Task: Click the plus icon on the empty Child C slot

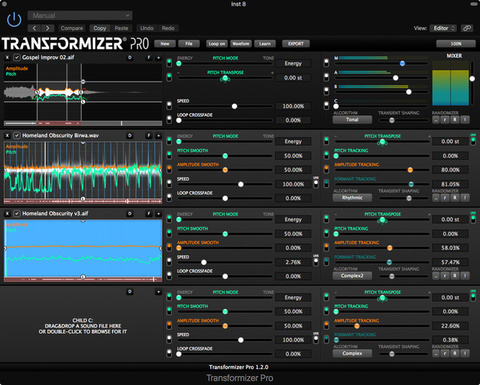Action: (158, 292)
